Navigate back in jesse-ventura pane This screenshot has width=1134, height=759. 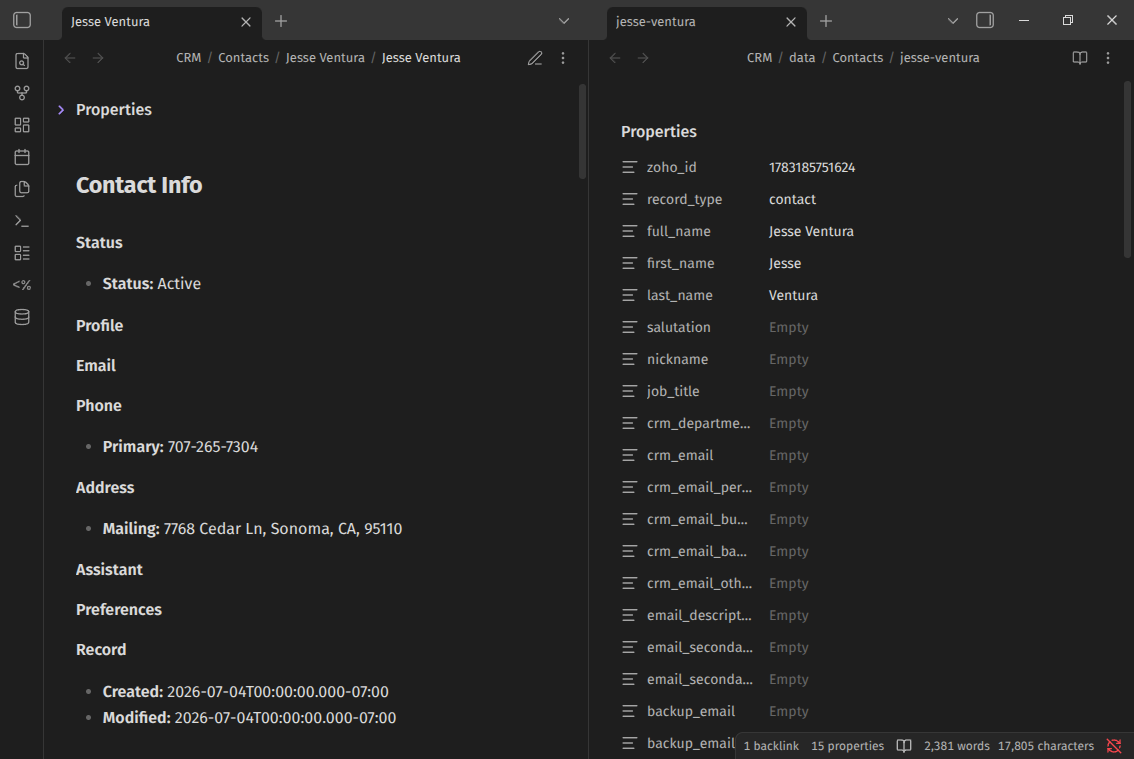click(615, 58)
